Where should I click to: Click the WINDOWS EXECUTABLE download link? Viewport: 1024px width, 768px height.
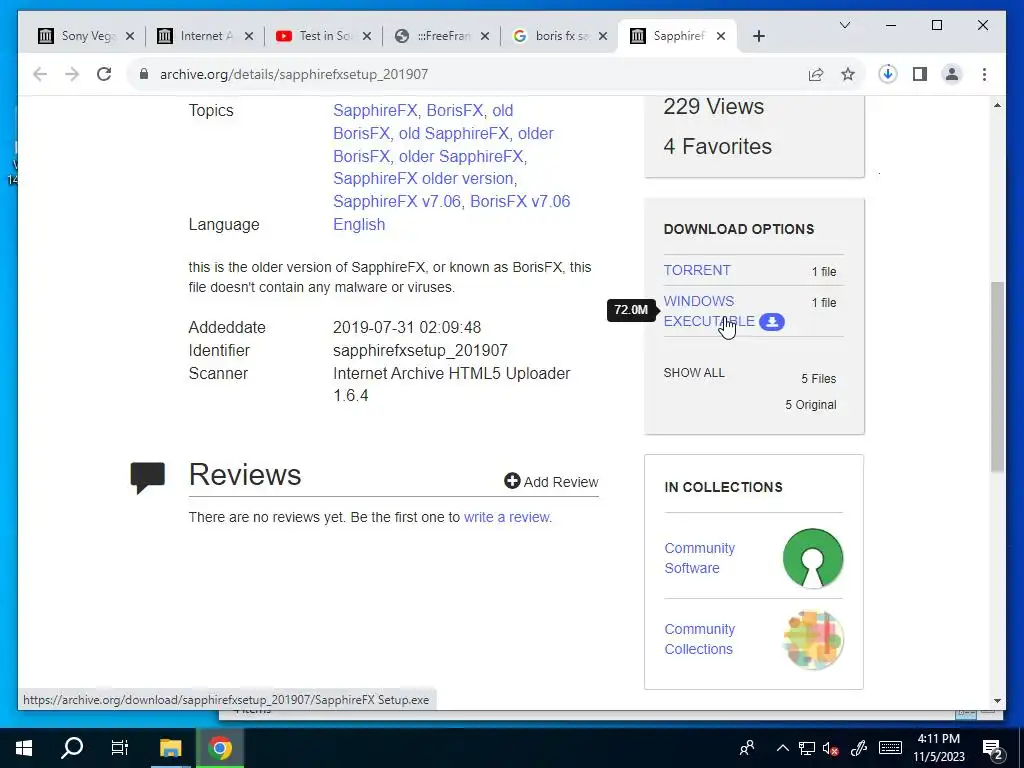(709, 312)
